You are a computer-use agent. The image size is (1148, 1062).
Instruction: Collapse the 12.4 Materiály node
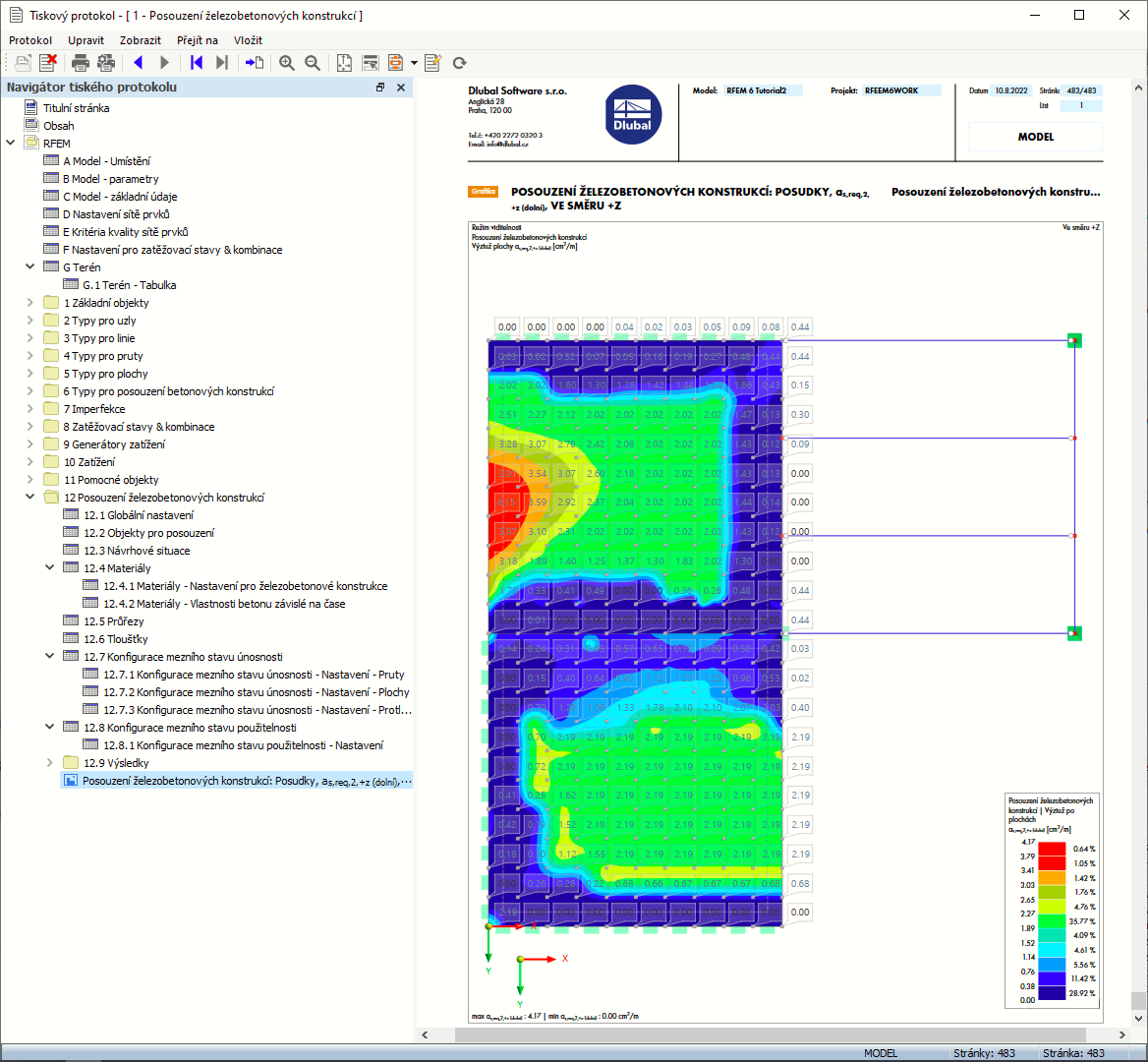pos(50,567)
